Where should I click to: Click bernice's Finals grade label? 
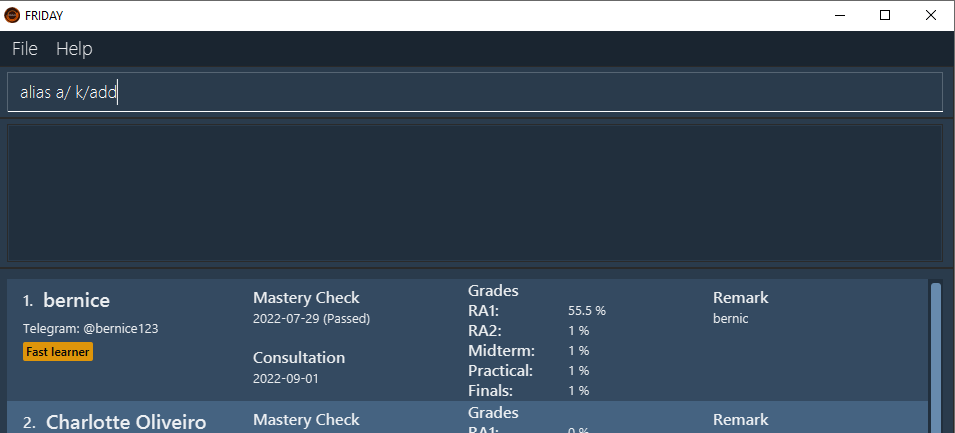pyautogui.click(x=490, y=390)
